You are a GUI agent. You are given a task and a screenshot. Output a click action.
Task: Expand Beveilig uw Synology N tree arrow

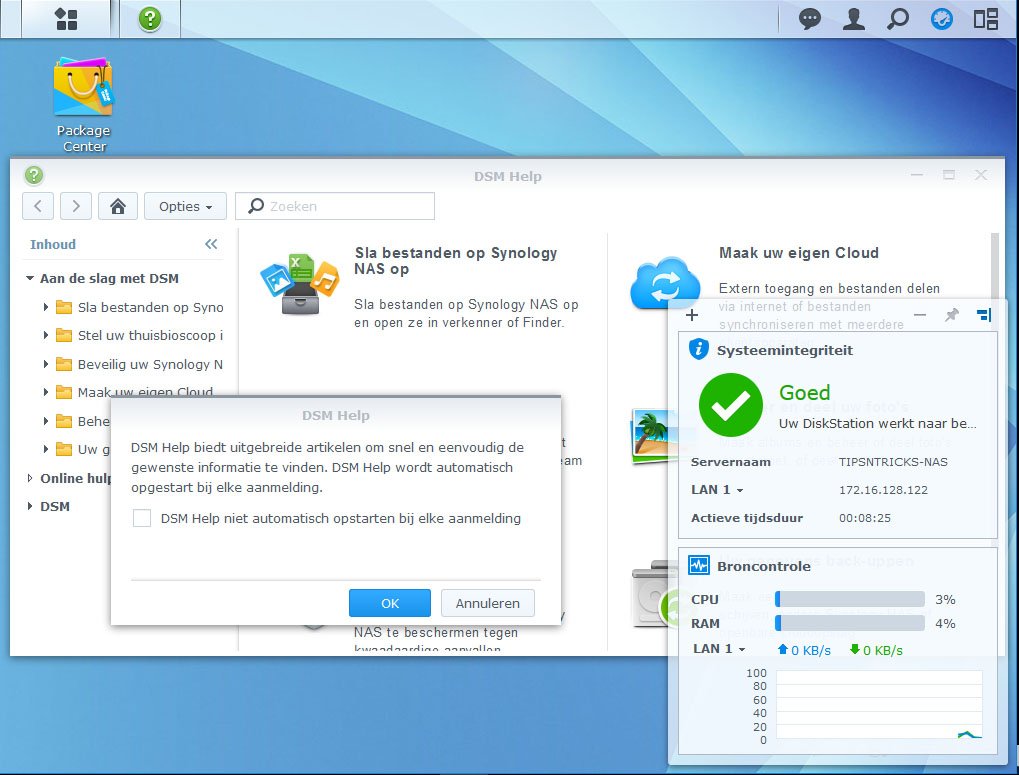[x=45, y=364]
